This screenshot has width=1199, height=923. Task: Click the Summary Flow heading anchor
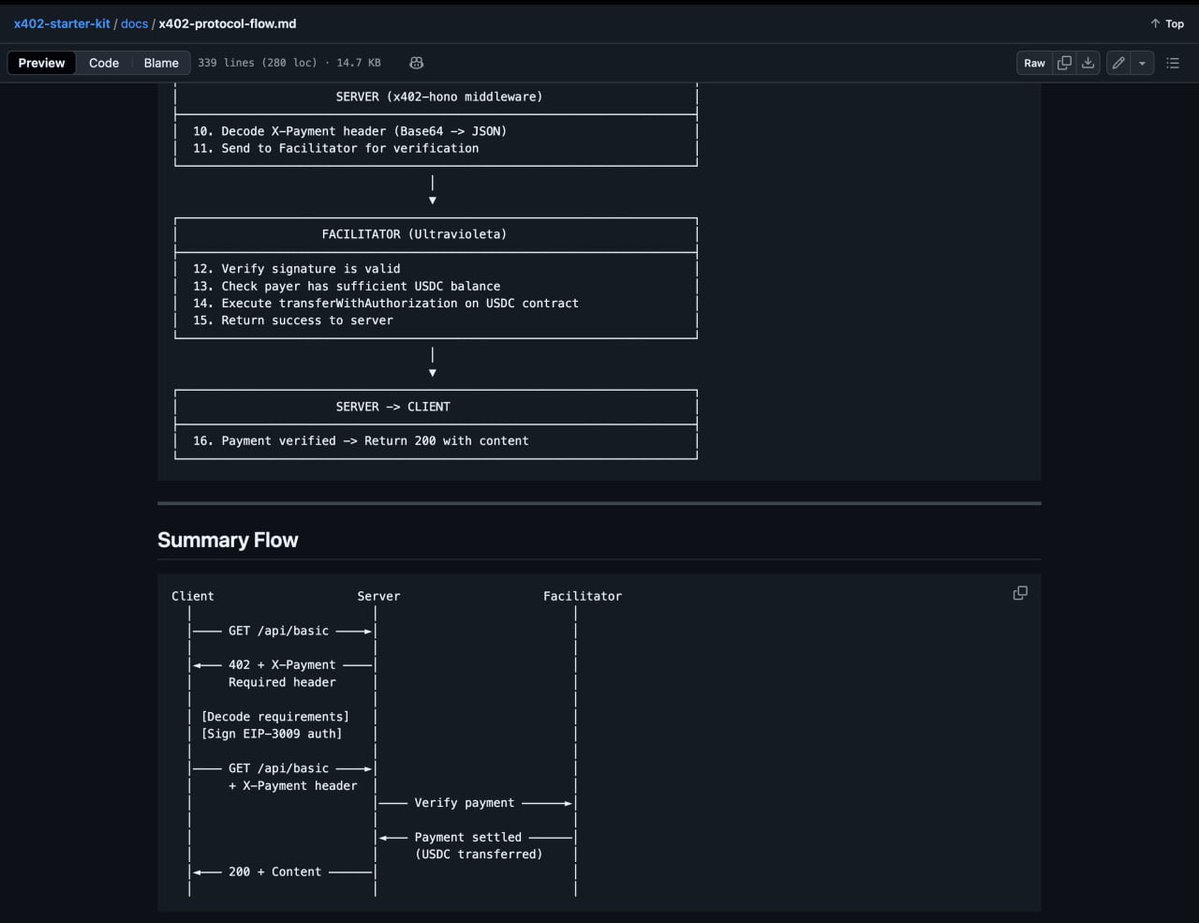point(228,539)
